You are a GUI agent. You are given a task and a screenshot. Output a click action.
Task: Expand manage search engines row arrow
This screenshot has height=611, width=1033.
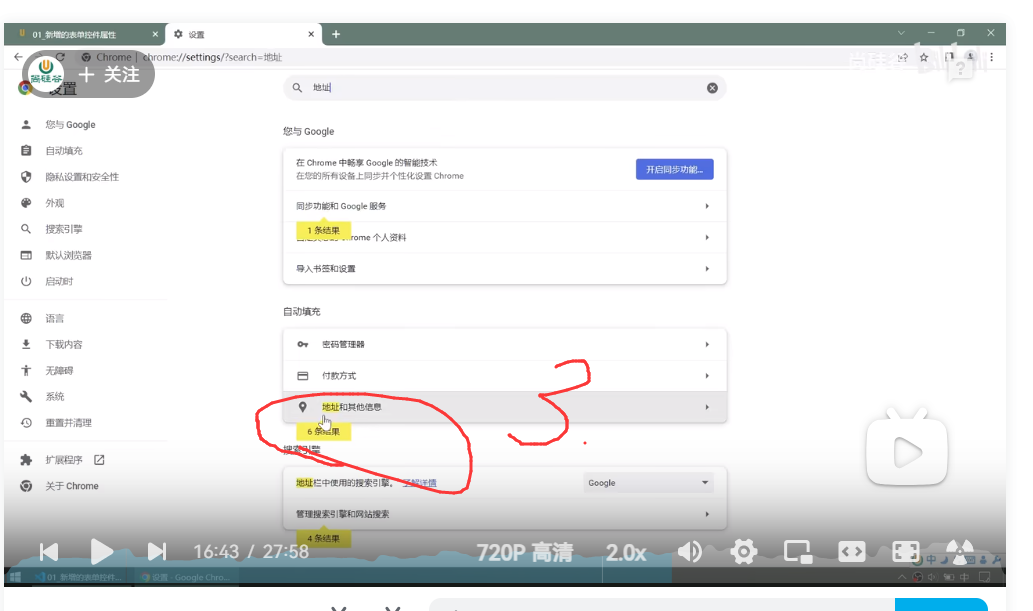coord(707,514)
